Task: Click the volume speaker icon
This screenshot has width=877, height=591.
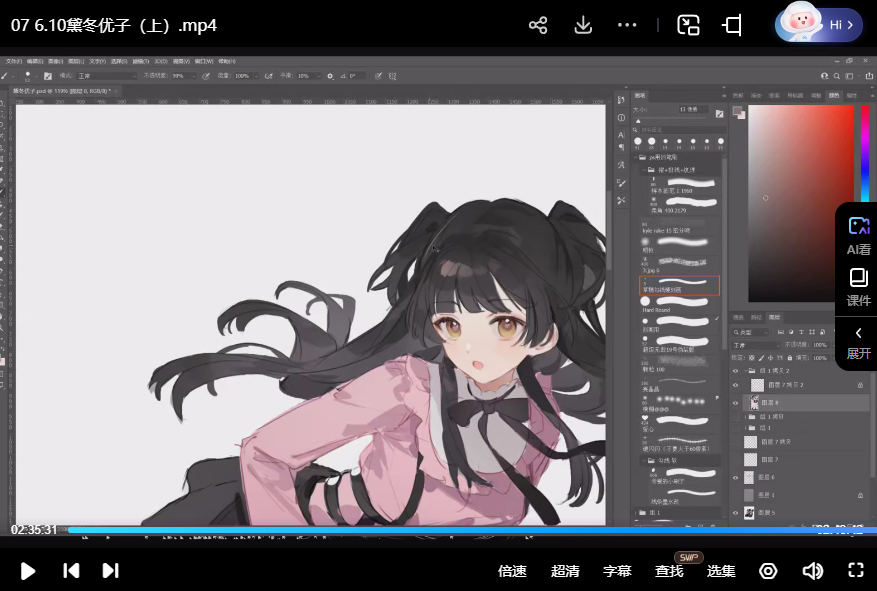Action: (813, 570)
